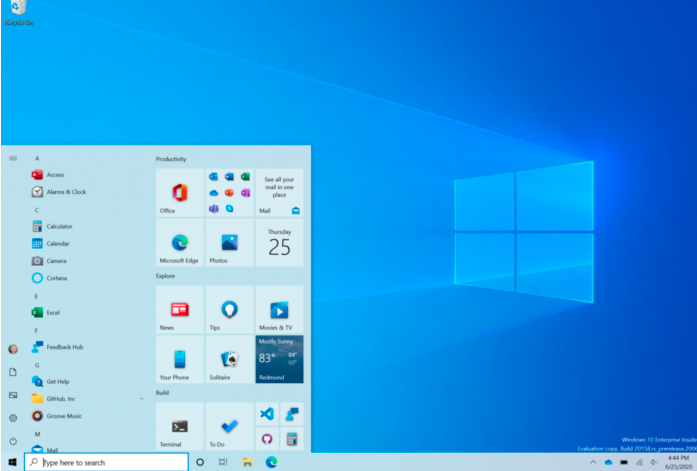Screen dimensions: 697x471
Task: Open green Excel icon in Office folder tile
Action: click(x=245, y=177)
